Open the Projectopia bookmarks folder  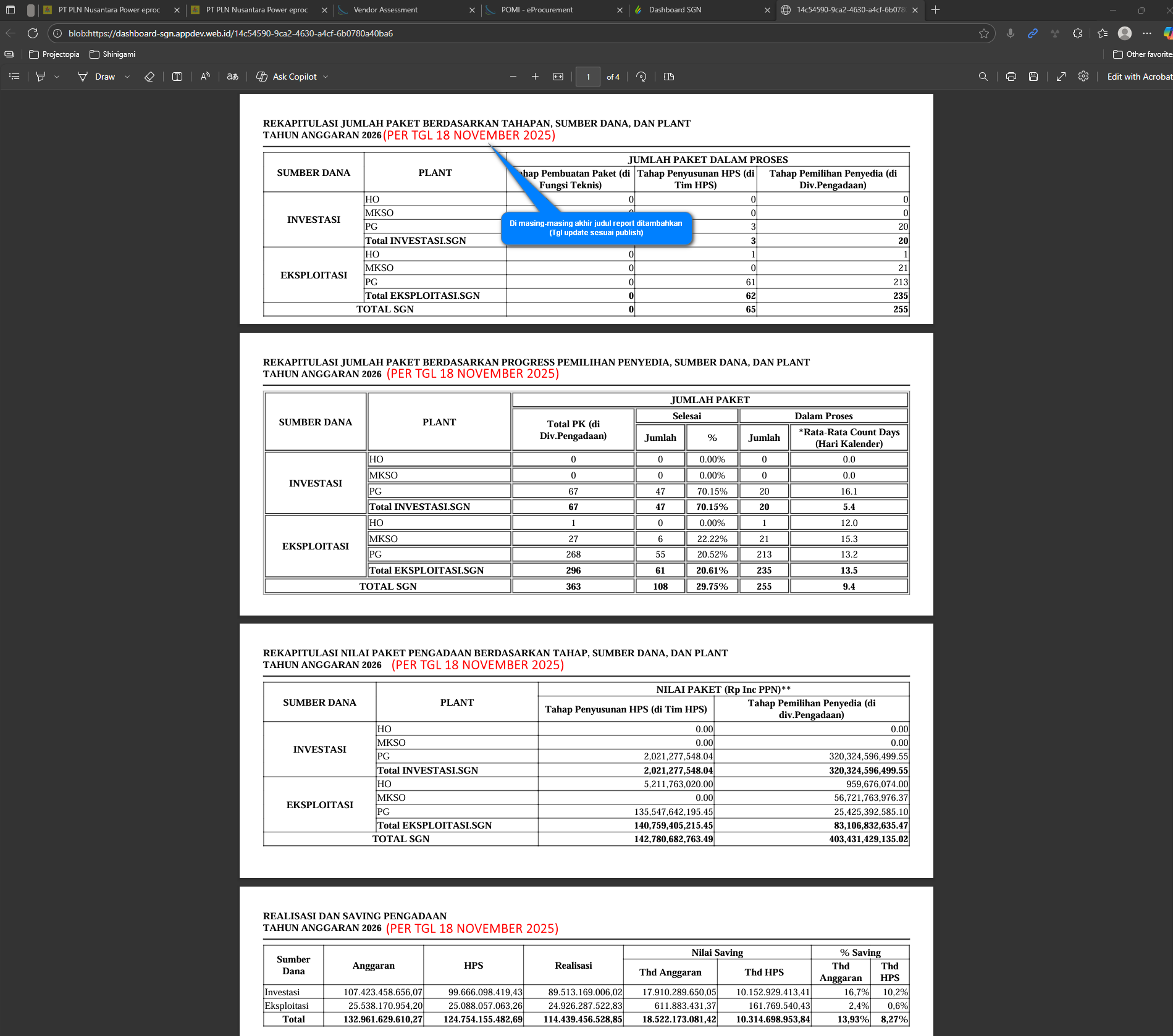coord(54,54)
